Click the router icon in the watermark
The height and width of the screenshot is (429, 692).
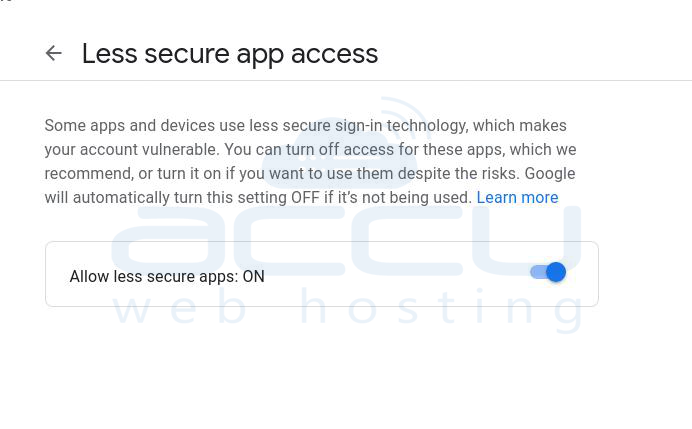[340, 143]
